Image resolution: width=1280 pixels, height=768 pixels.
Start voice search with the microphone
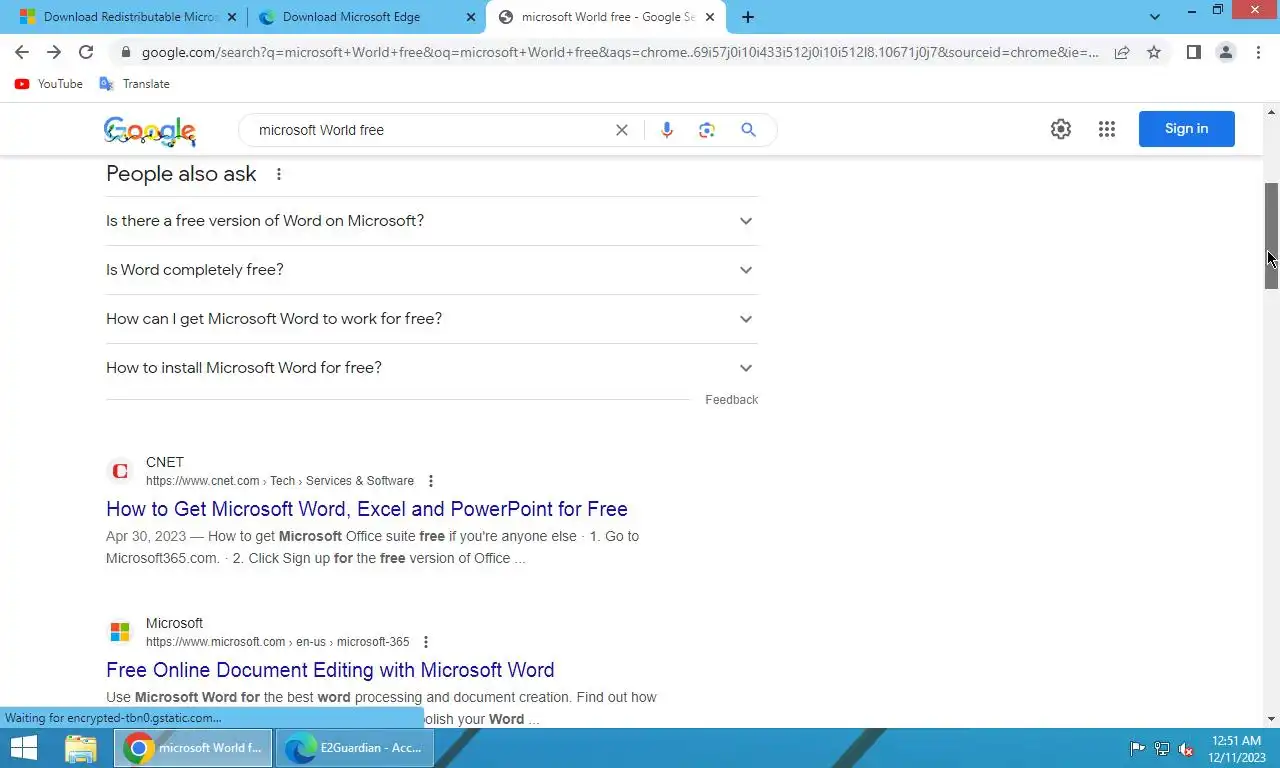[x=667, y=130]
